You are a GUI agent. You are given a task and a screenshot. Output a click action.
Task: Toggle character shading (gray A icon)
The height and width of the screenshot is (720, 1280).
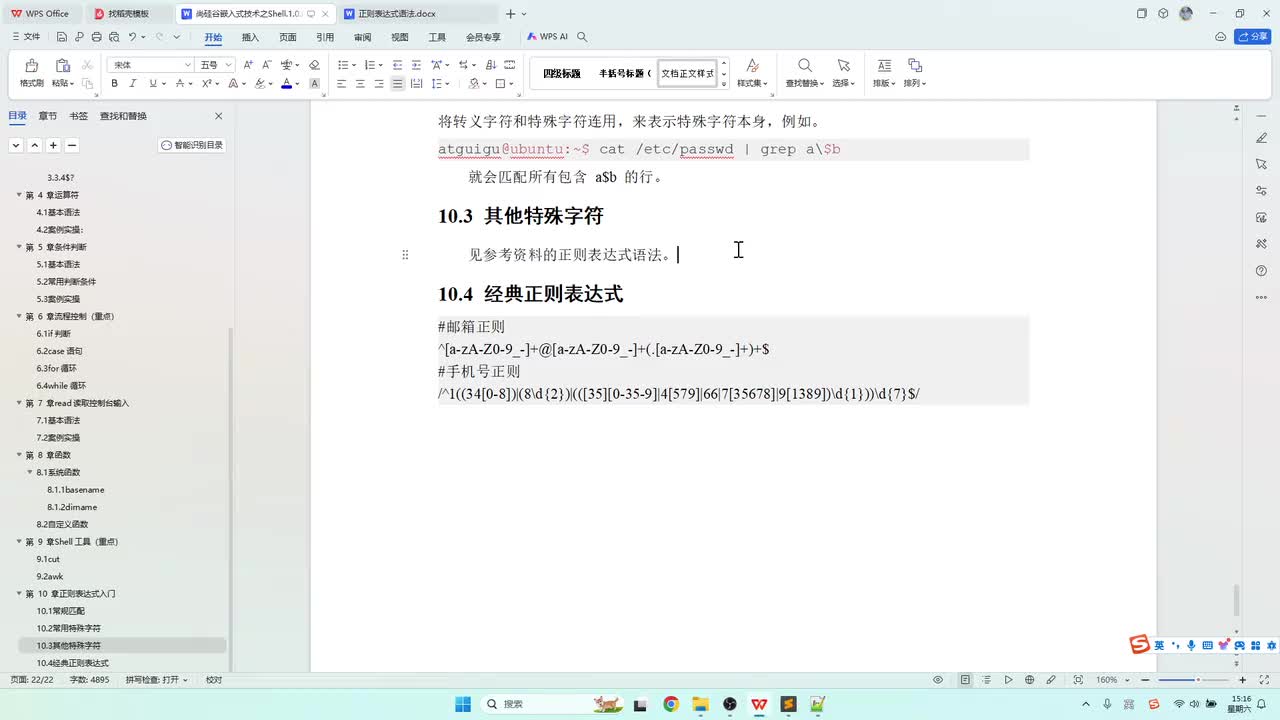tap(315, 84)
